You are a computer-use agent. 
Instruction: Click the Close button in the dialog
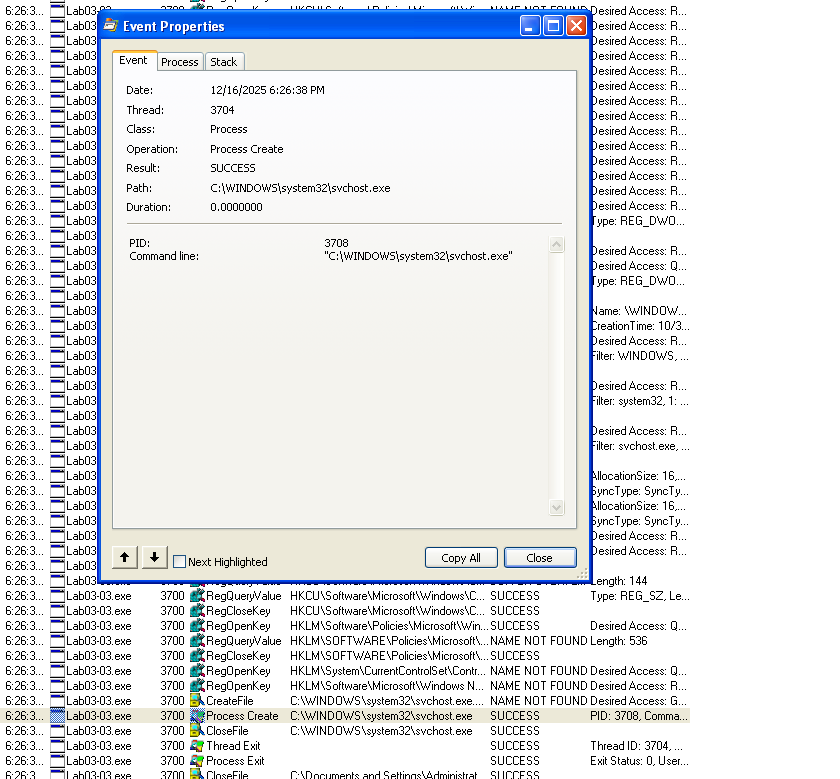tap(540, 558)
